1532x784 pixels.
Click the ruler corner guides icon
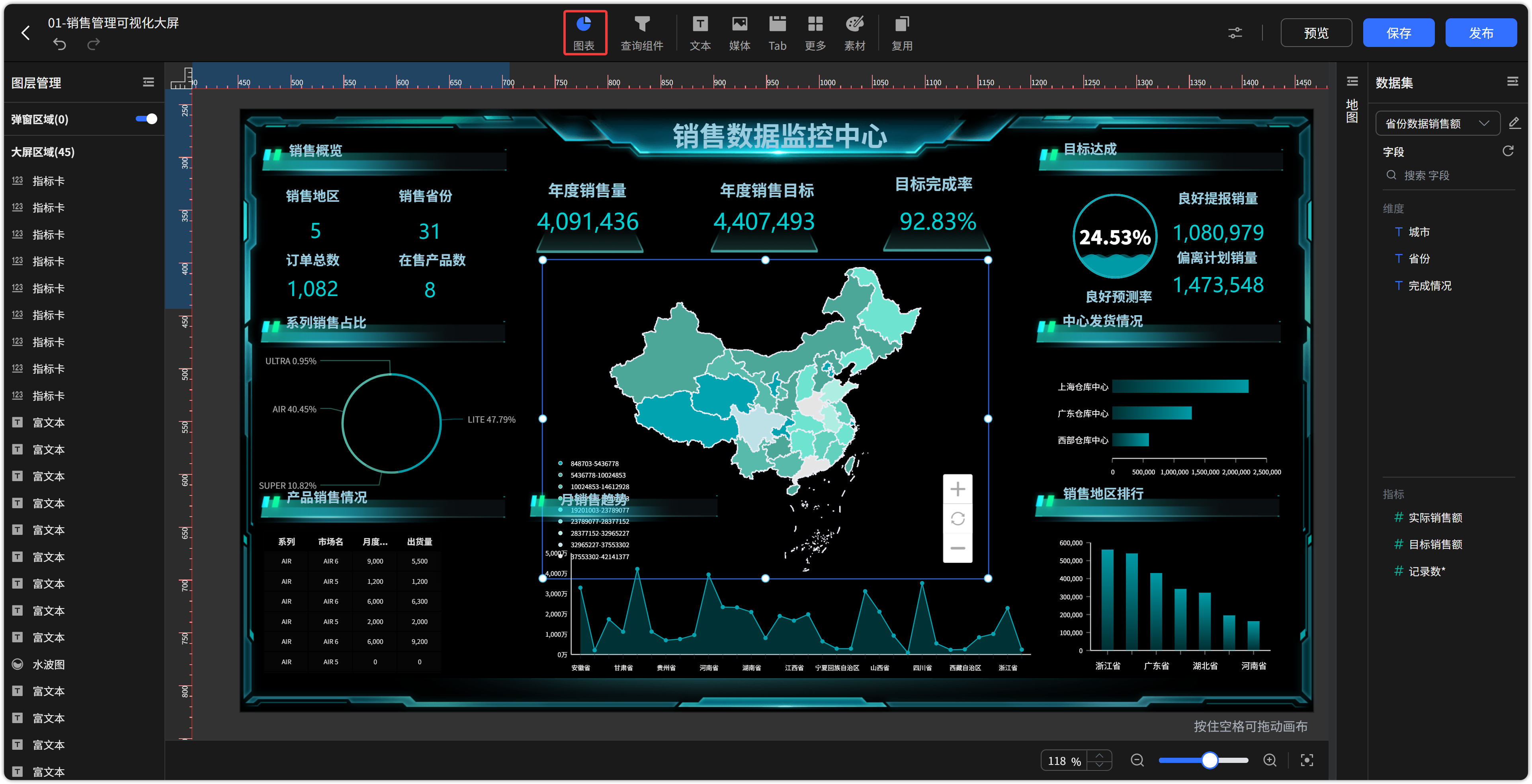pyautogui.click(x=182, y=78)
